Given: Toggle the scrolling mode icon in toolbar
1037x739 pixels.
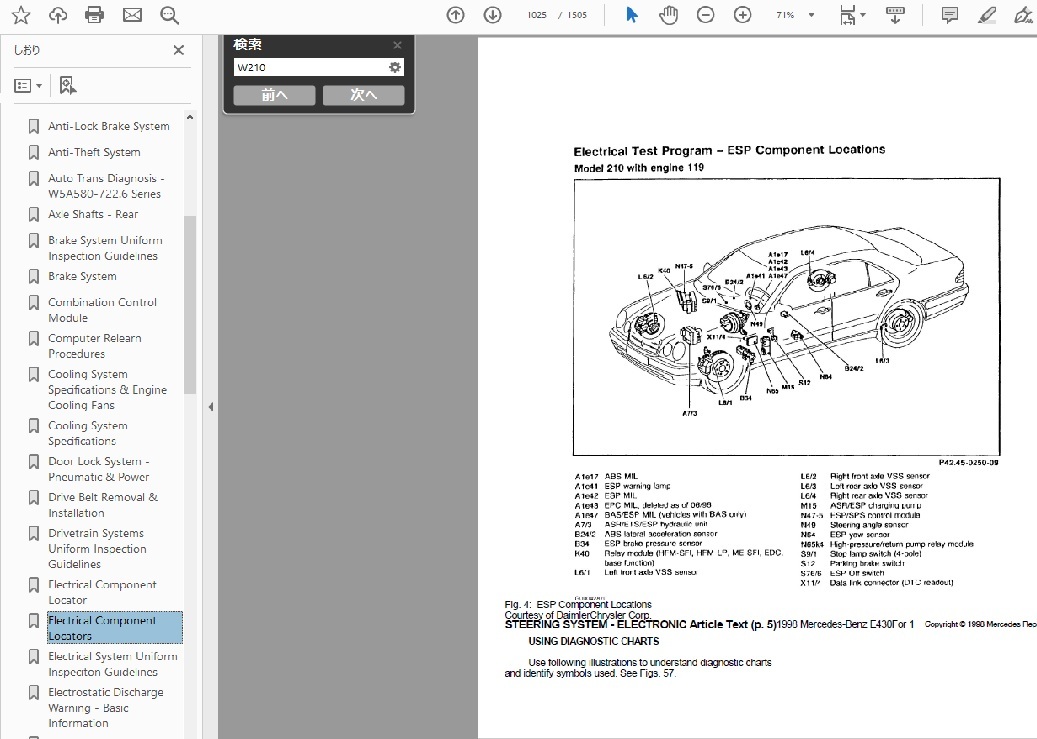Looking at the screenshot, I should coord(894,15).
